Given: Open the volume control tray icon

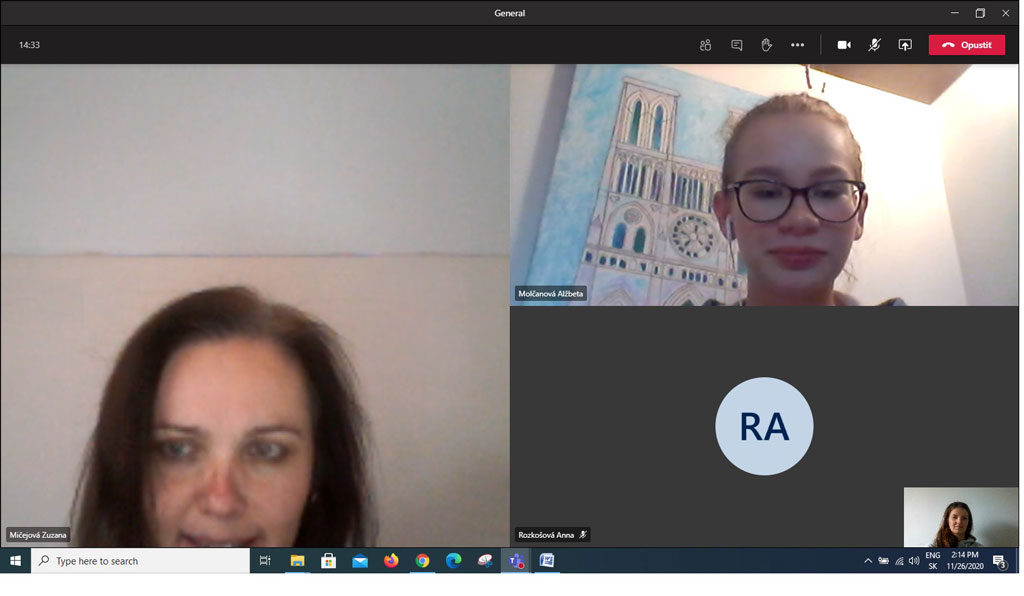Looking at the screenshot, I should 914,561.
